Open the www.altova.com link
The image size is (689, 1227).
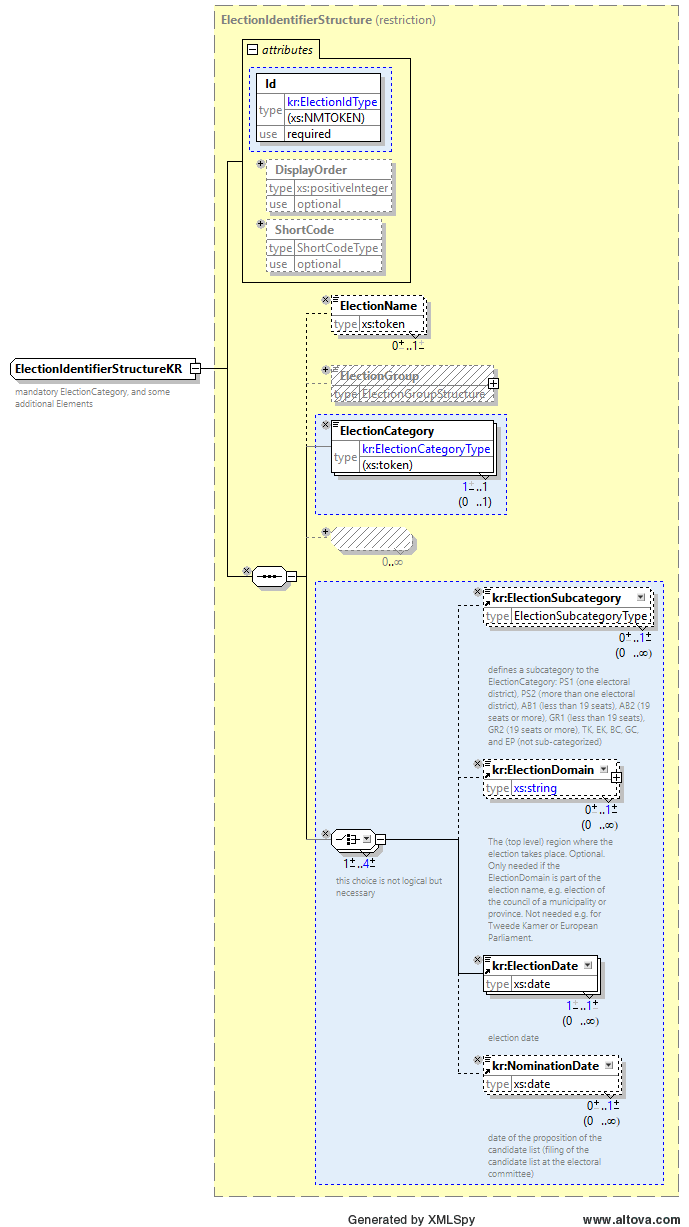[x=631, y=1219]
